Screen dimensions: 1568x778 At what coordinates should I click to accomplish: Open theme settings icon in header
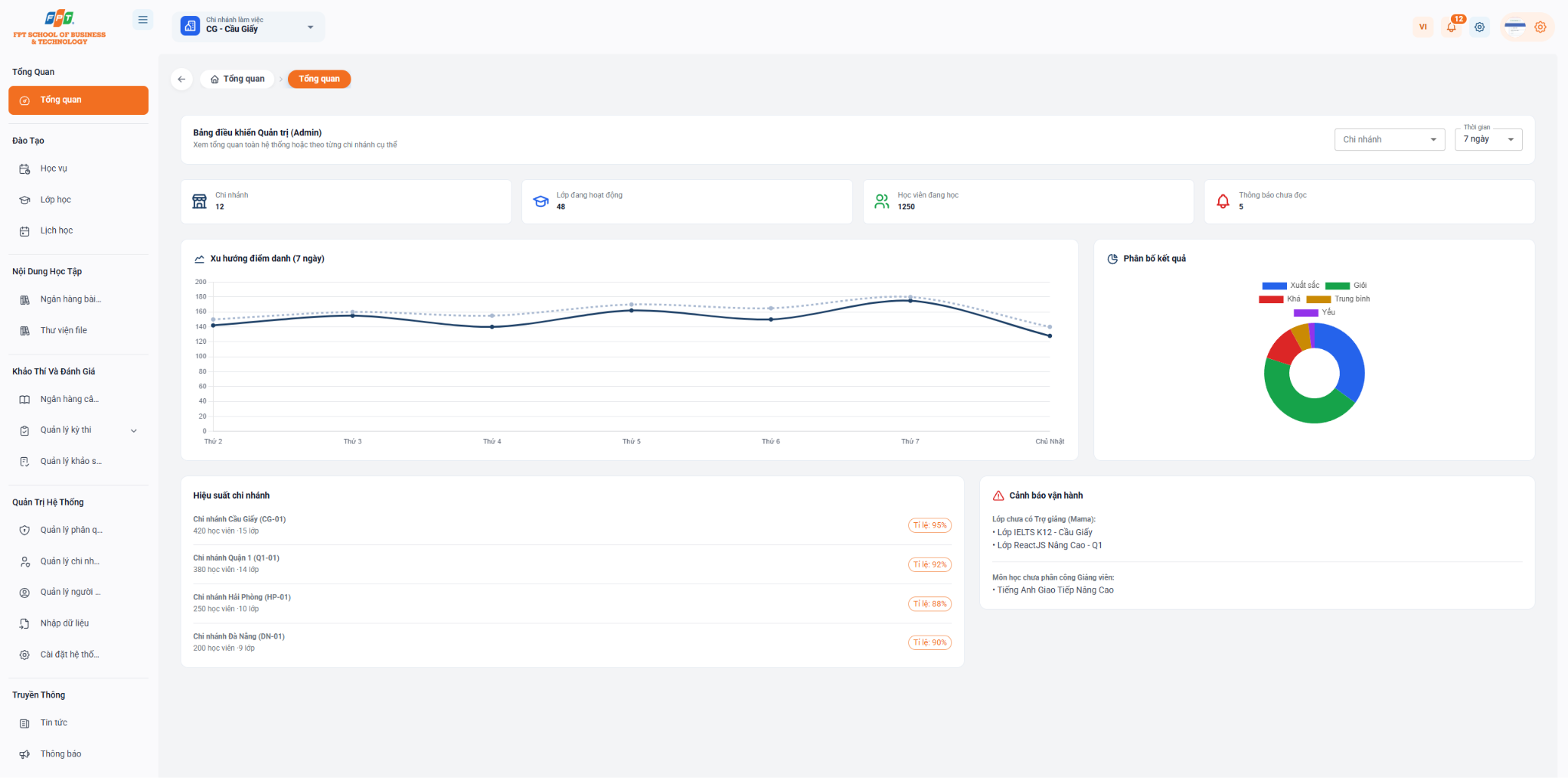(x=1480, y=27)
